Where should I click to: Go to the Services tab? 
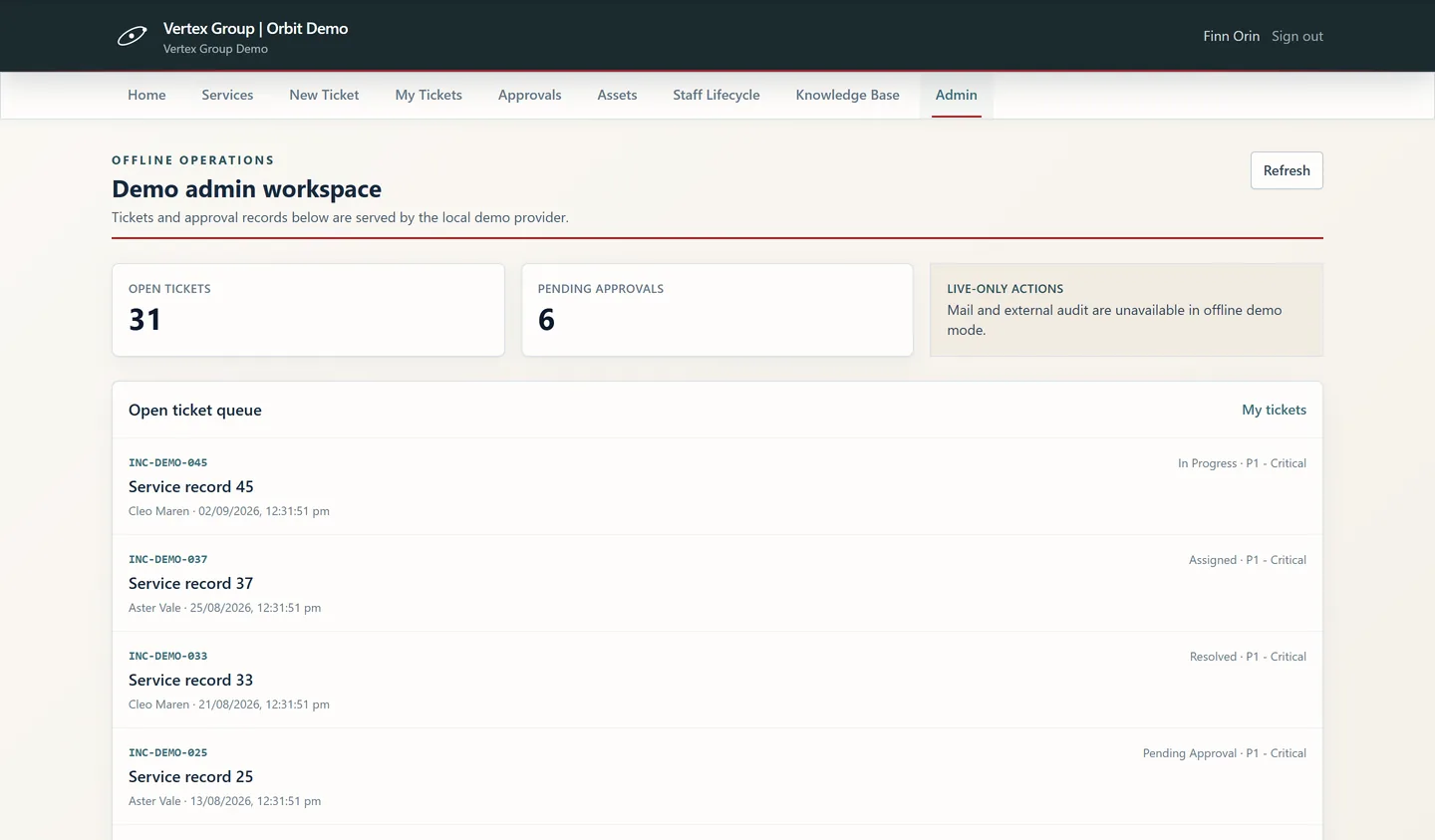pyautogui.click(x=227, y=95)
